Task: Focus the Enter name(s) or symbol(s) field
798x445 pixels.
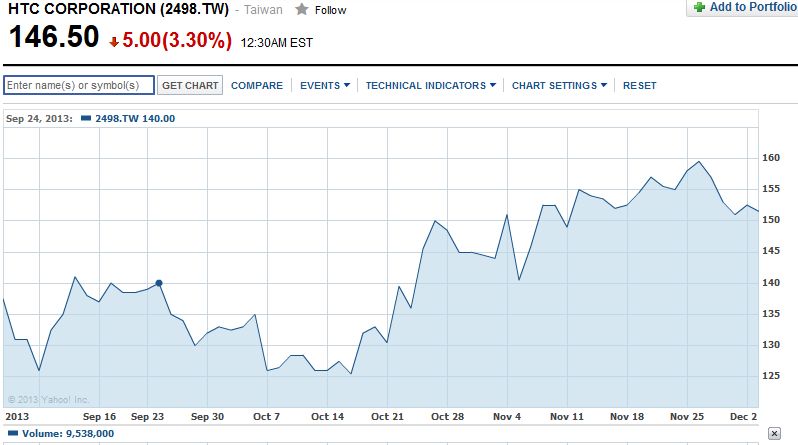Action: click(x=79, y=85)
